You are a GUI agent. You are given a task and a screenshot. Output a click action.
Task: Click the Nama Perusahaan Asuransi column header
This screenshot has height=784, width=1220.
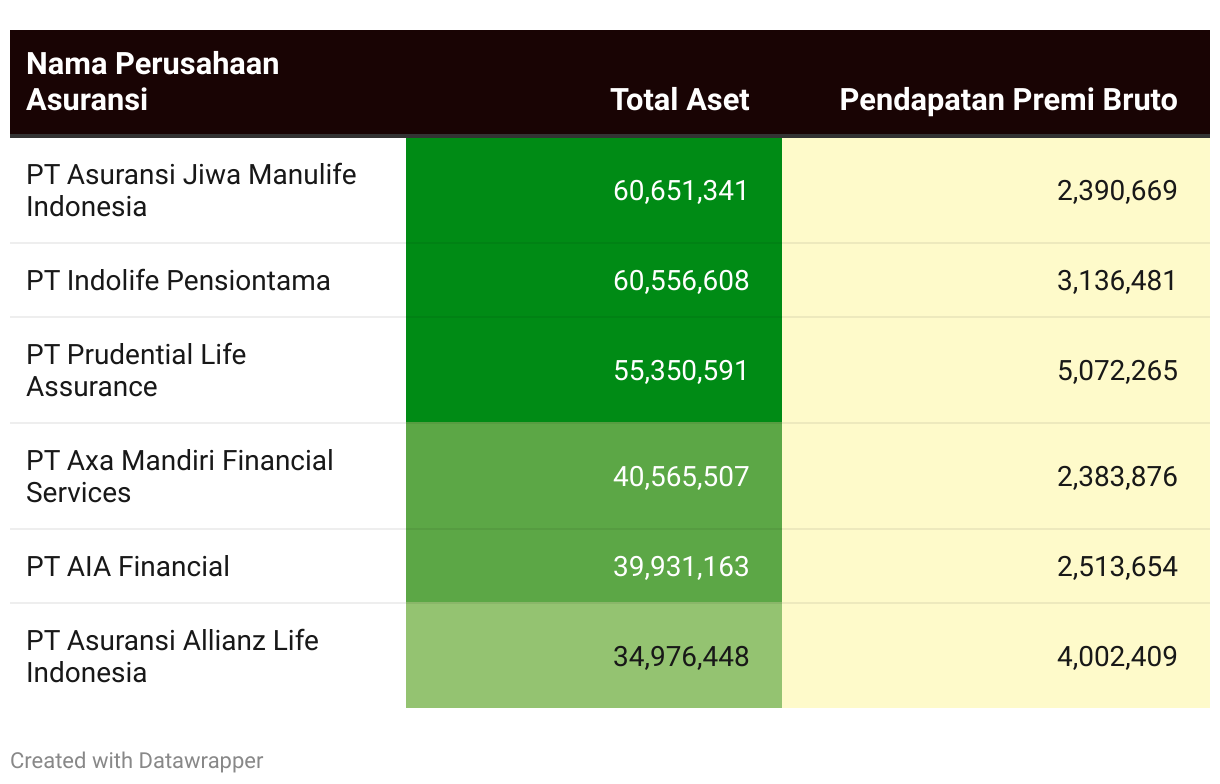click(x=152, y=82)
